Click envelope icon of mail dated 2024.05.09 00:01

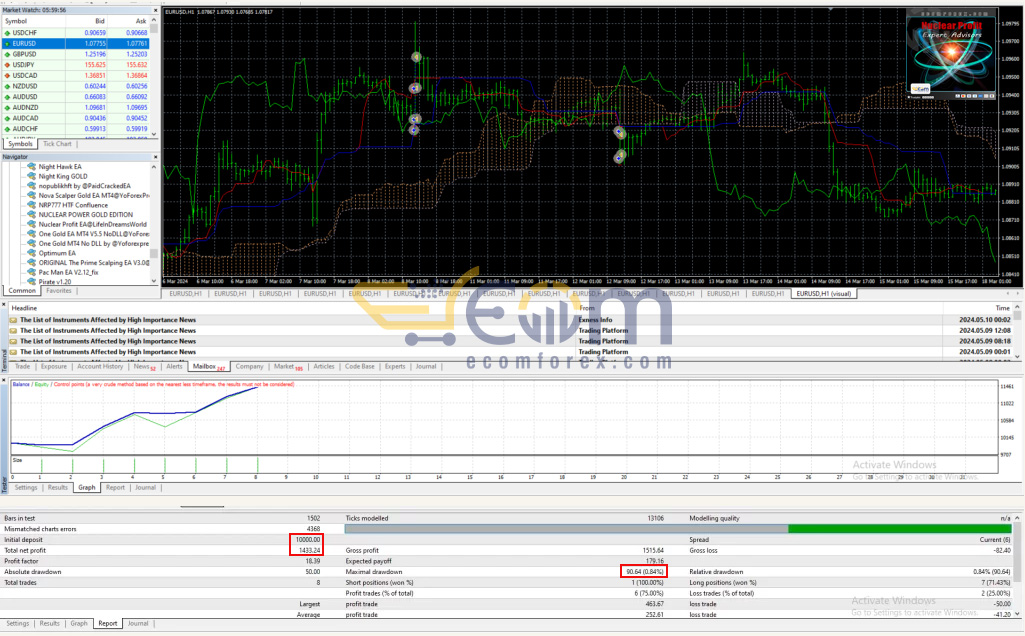[x=13, y=352]
